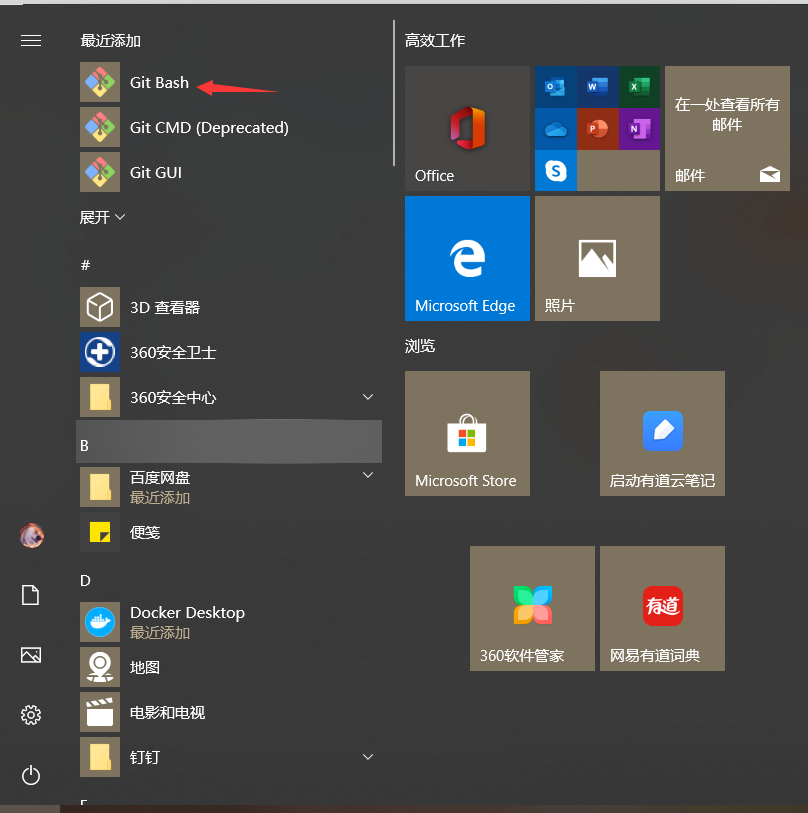Open 360软件管家 tile
Image resolution: width=808 pixels, height=813 pixels.
pos(533,608)
